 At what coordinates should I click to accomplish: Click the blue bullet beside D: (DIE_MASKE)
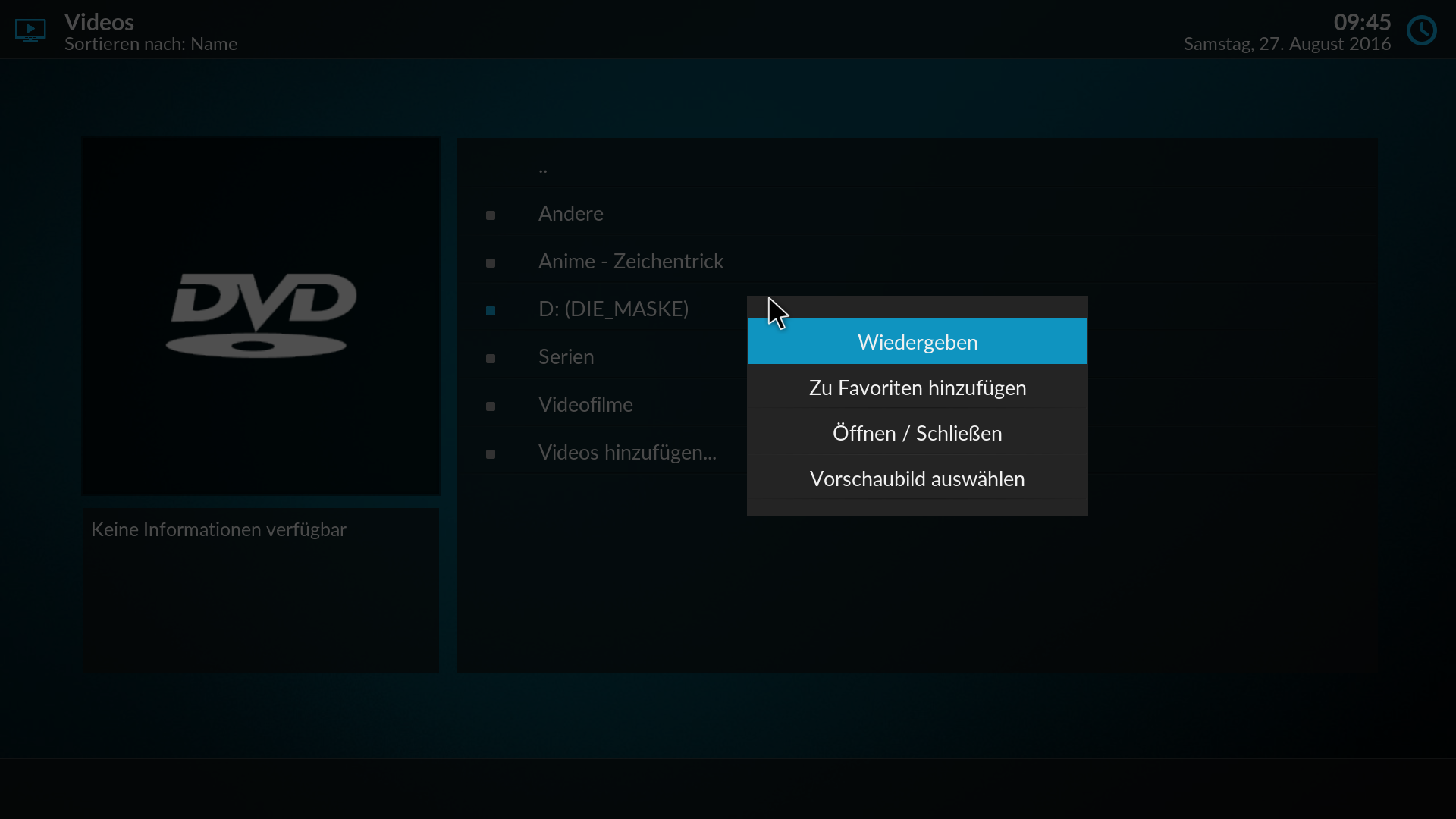[491, 311]
